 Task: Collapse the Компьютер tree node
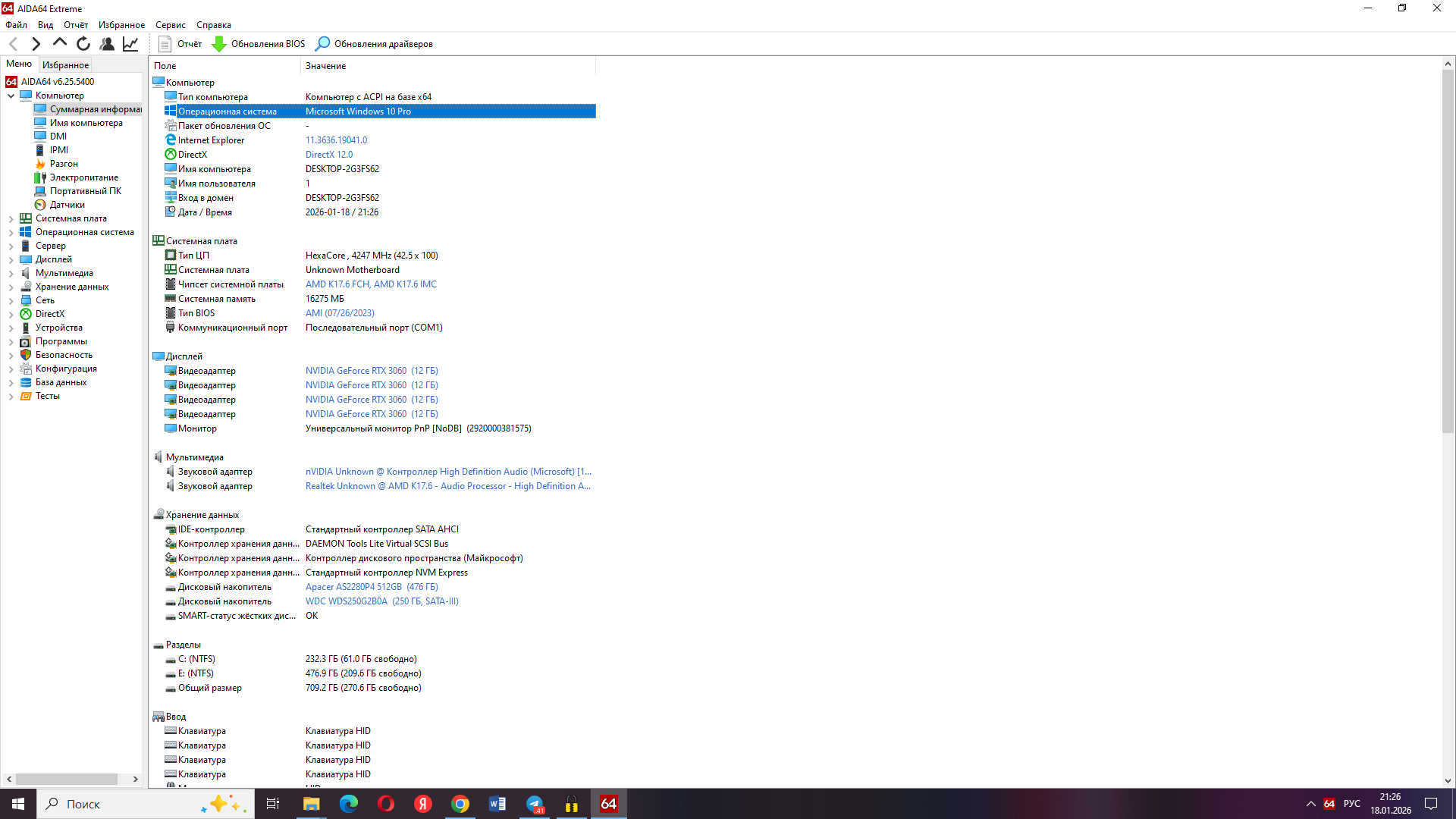pyautogui.click(x=11, y=96)
